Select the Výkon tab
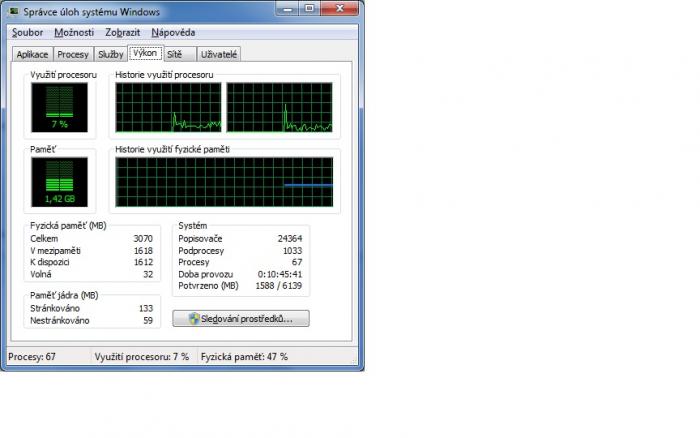Image resolution: width=700 pixels, height=438 pixels. tap(145, 53)
